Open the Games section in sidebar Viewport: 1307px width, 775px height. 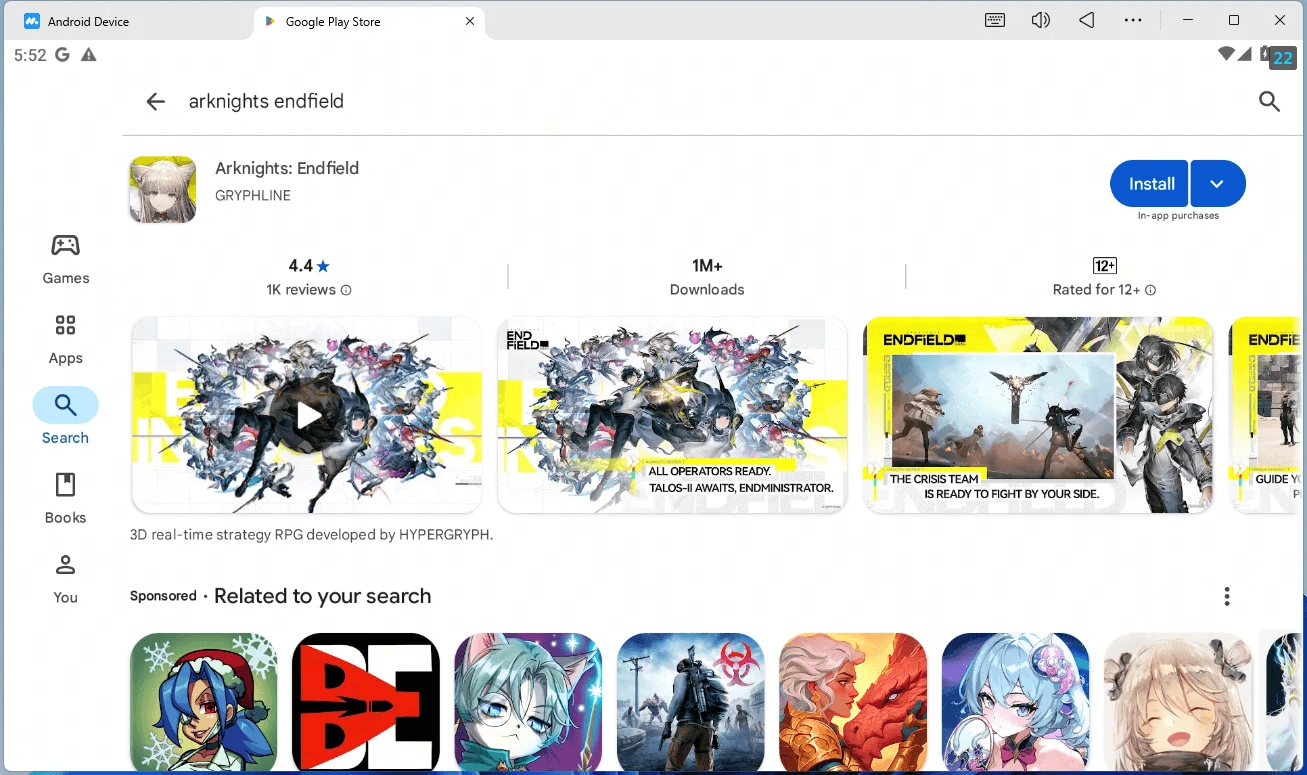click(64, 258)
